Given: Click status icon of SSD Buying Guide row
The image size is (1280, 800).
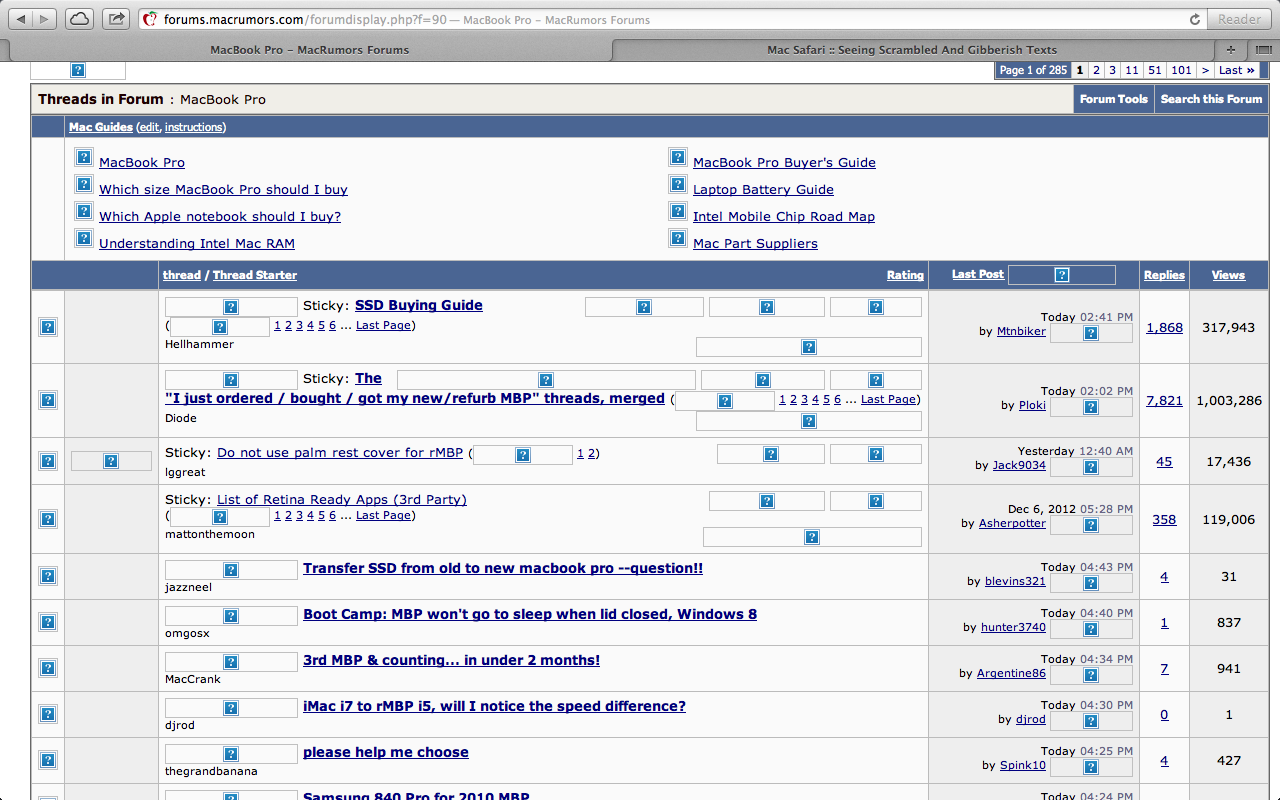Looking at the screenshot, I should click(48, 327).
